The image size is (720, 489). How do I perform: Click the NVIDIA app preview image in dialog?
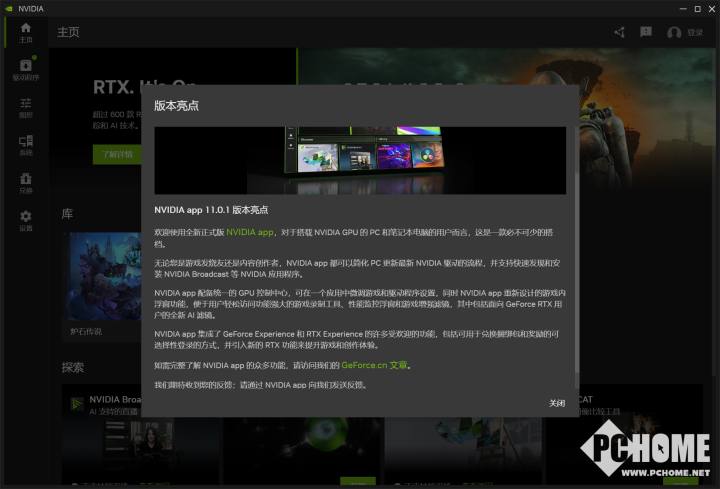[360, 160]
